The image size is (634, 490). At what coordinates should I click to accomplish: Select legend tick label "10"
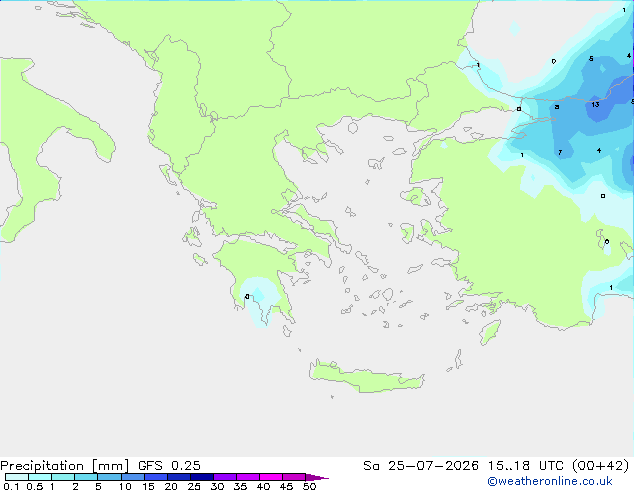pyautogui.click(x=125, y=486)
